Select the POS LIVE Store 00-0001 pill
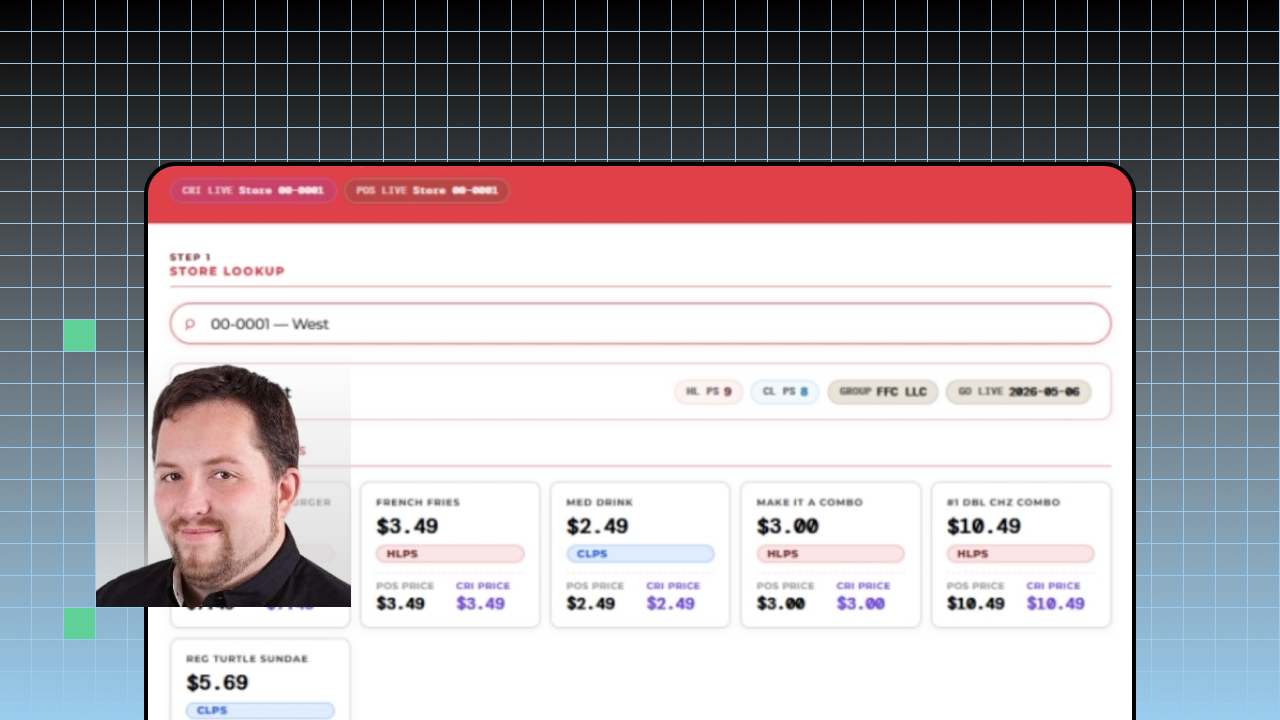Image resolution: width=1280 pixels, height=720 pixels. point(427,190)
